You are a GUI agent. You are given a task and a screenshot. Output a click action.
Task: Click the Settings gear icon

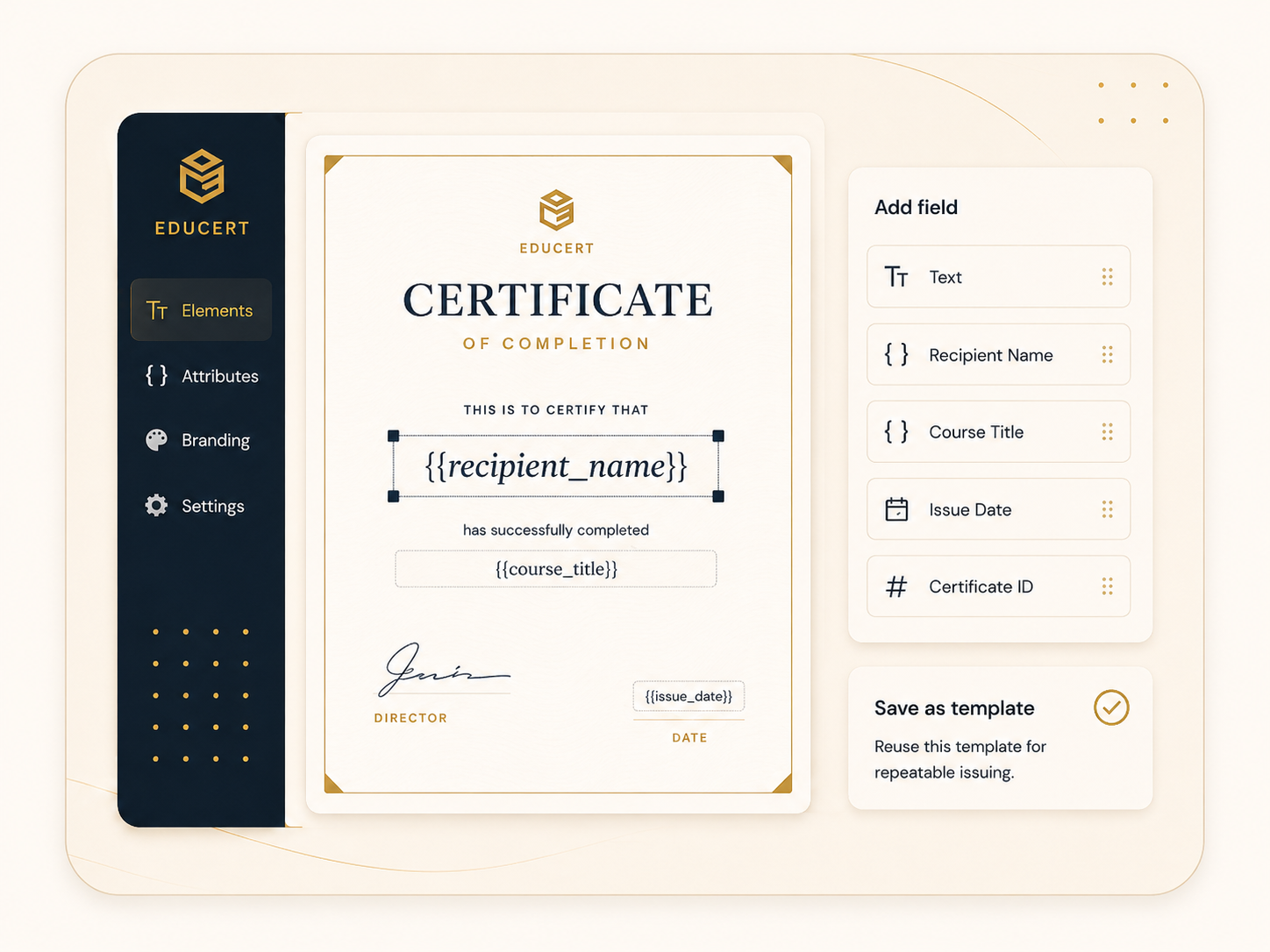pyautogui.click(x=156, y=505)
